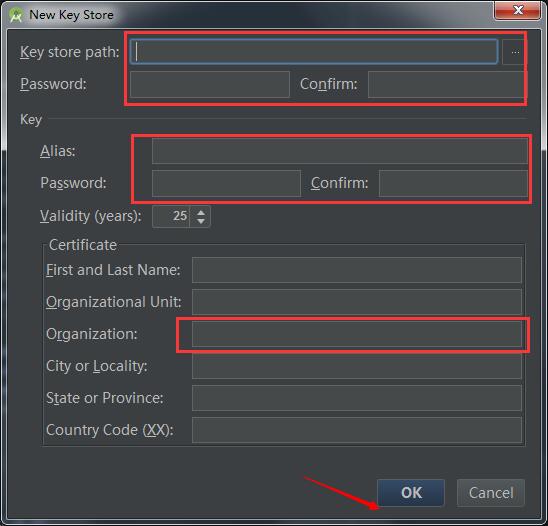Click the Android Studio icon in title bar

(16, 15)
